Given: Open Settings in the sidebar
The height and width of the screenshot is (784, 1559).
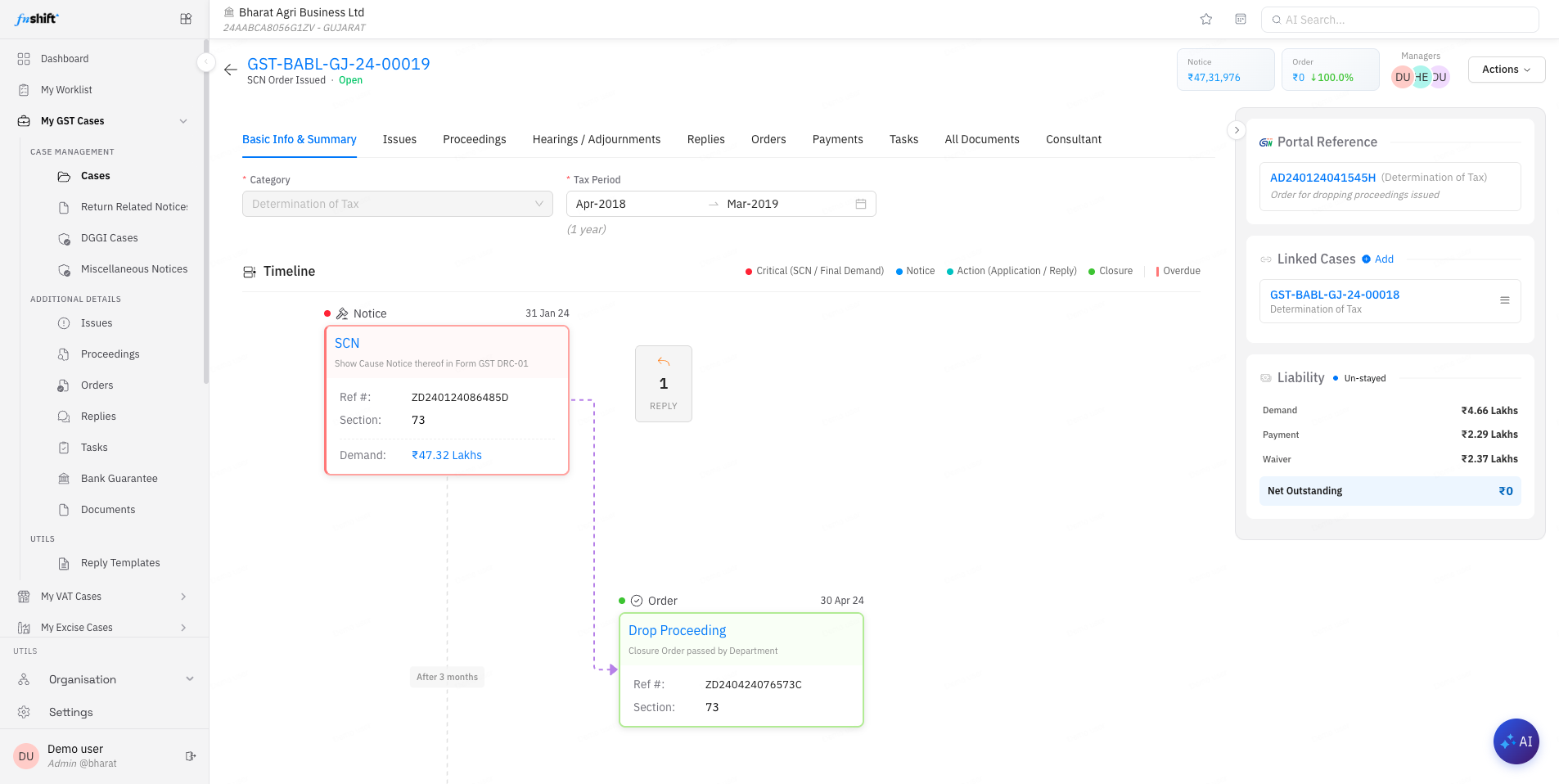Looking at the screenshot, I should (71, 713).
